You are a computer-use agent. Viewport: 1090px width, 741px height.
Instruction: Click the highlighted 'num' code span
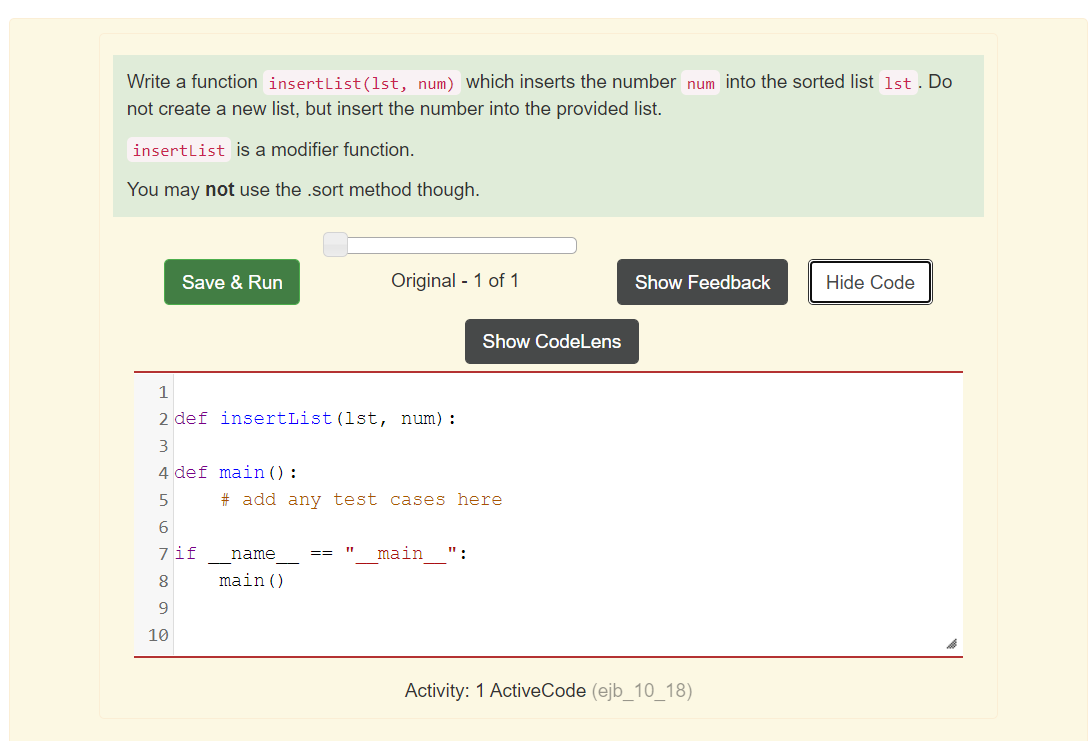click(x=700, y=82)
